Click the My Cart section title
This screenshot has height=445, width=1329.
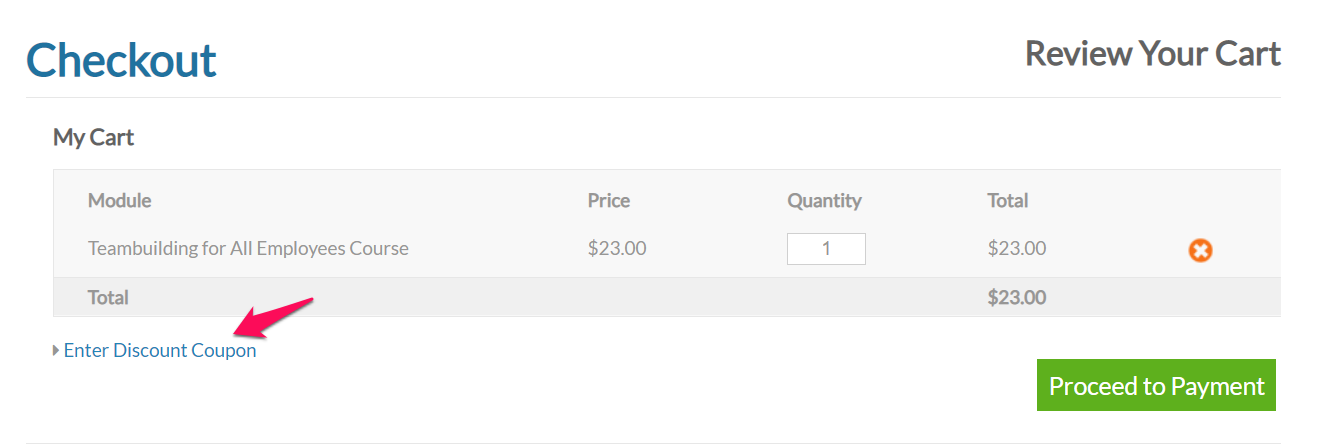coord(94,137)
